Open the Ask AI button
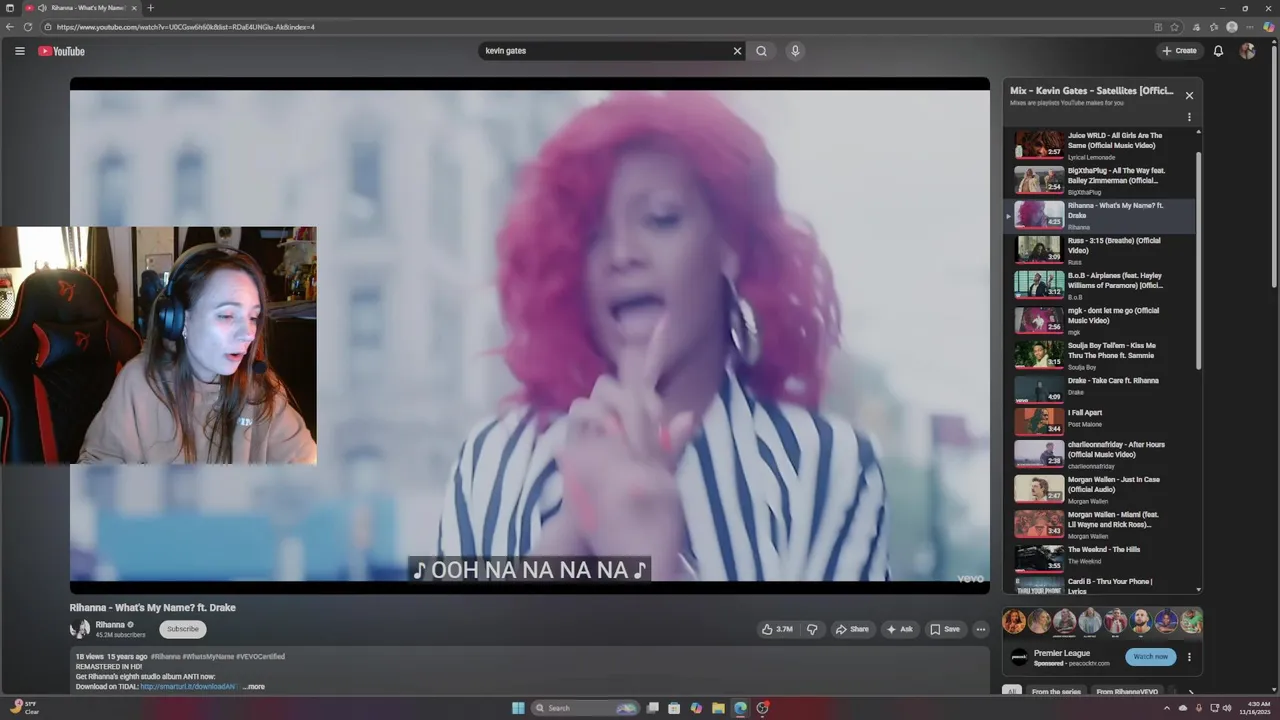The width and height of the screenshot is (1280, 720). coord(900,629)
